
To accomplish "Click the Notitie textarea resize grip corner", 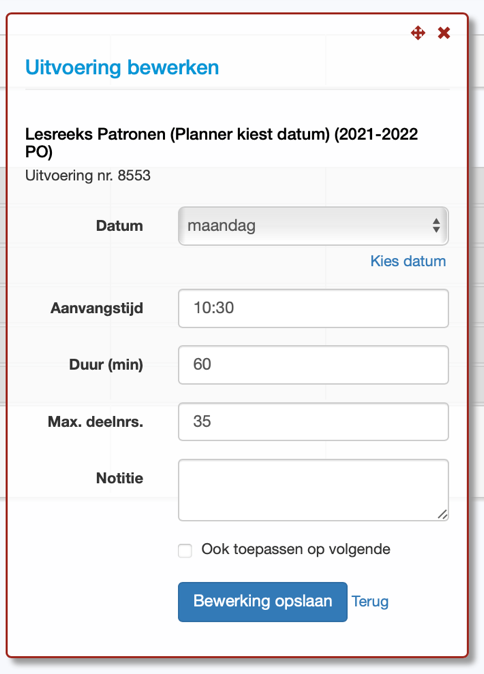I will (x=443, y=515).
